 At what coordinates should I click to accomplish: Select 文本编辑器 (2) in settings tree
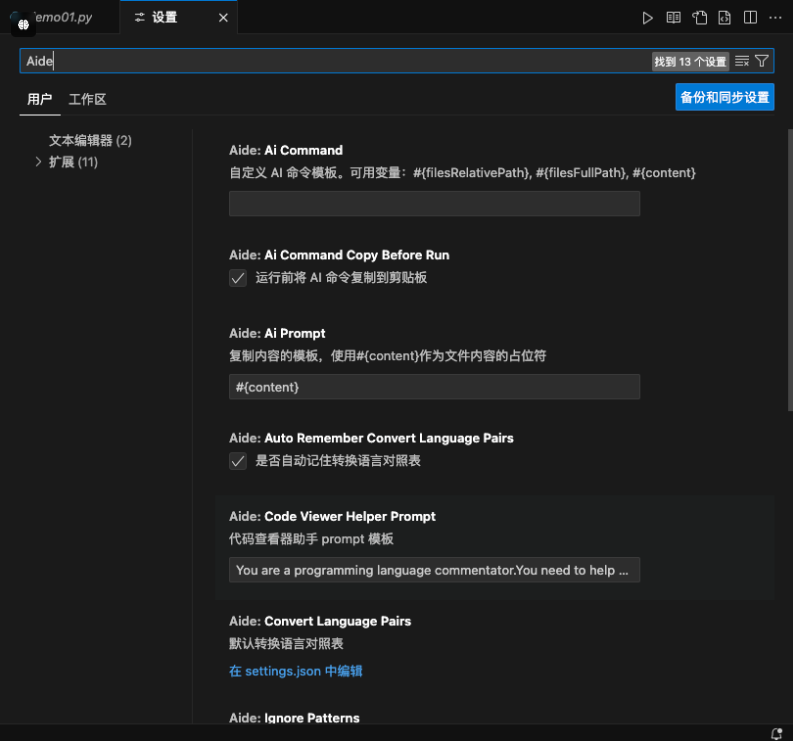click(90, 140)
